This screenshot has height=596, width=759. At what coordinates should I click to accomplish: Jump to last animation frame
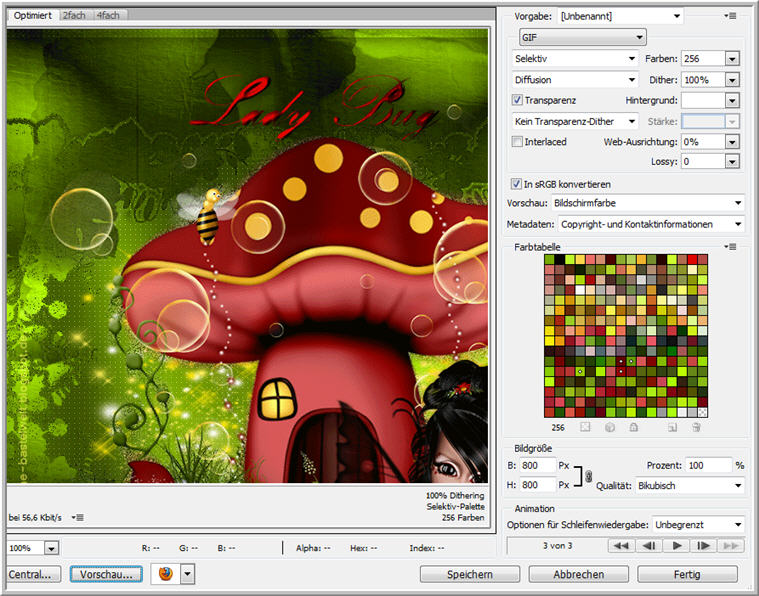point(730,546)
